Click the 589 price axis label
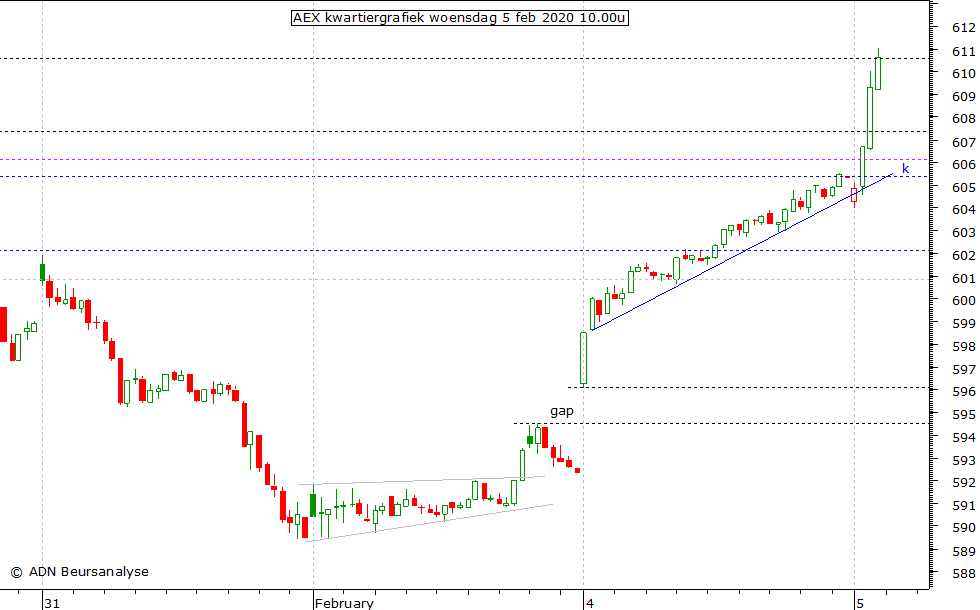Viewport: 980px width, 610px height. tap(963, 551)
